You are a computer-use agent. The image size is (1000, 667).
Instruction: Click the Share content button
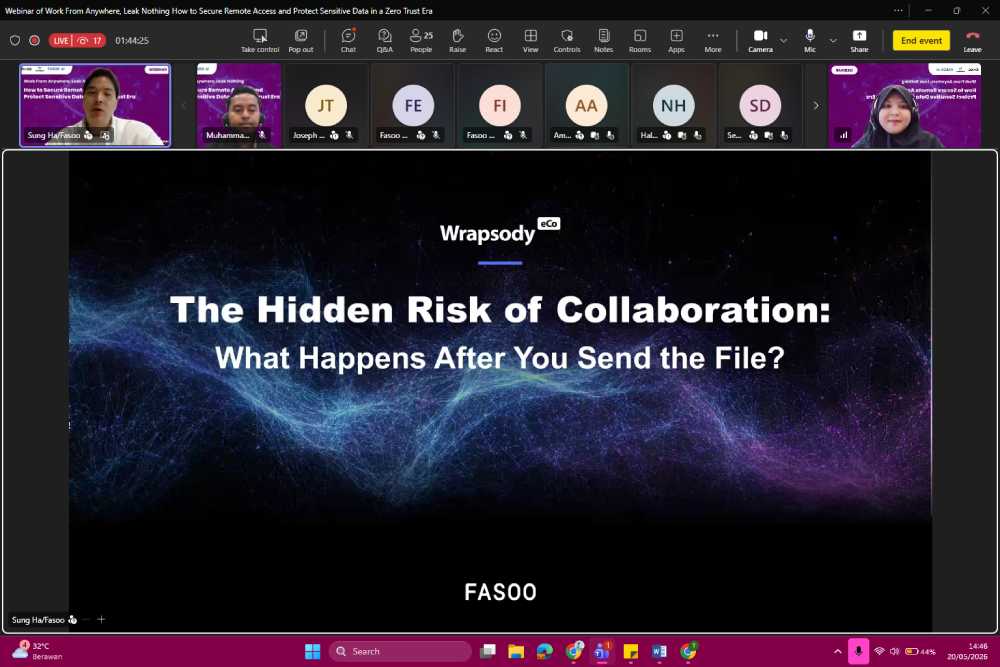tap(859, 41)
